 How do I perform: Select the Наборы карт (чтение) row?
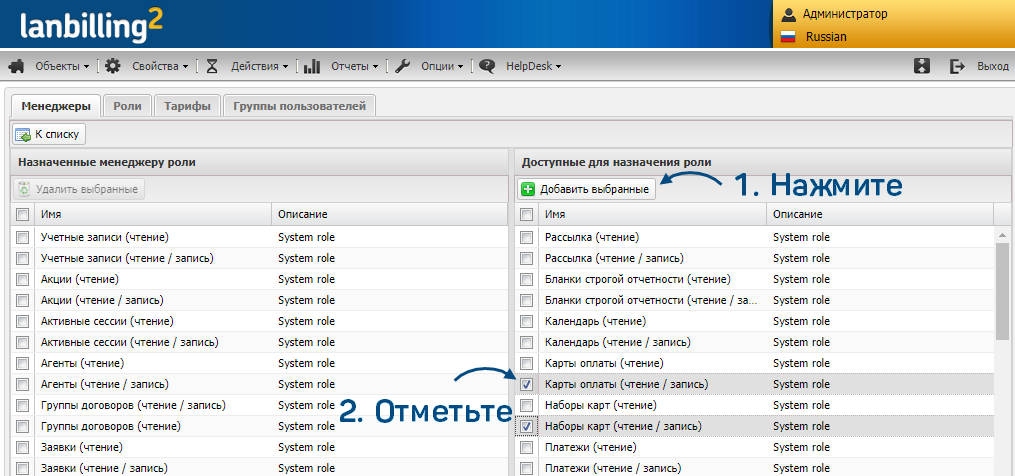[755, 405]
